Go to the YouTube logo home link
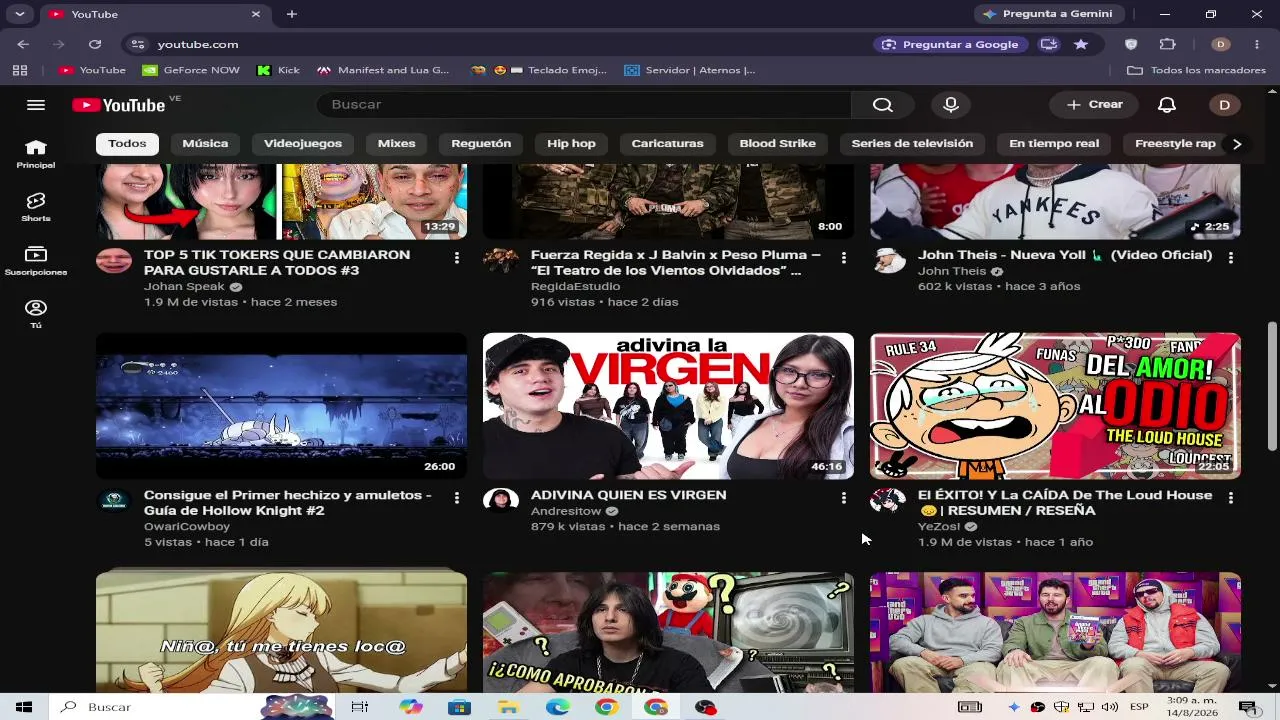 (119, 105)
